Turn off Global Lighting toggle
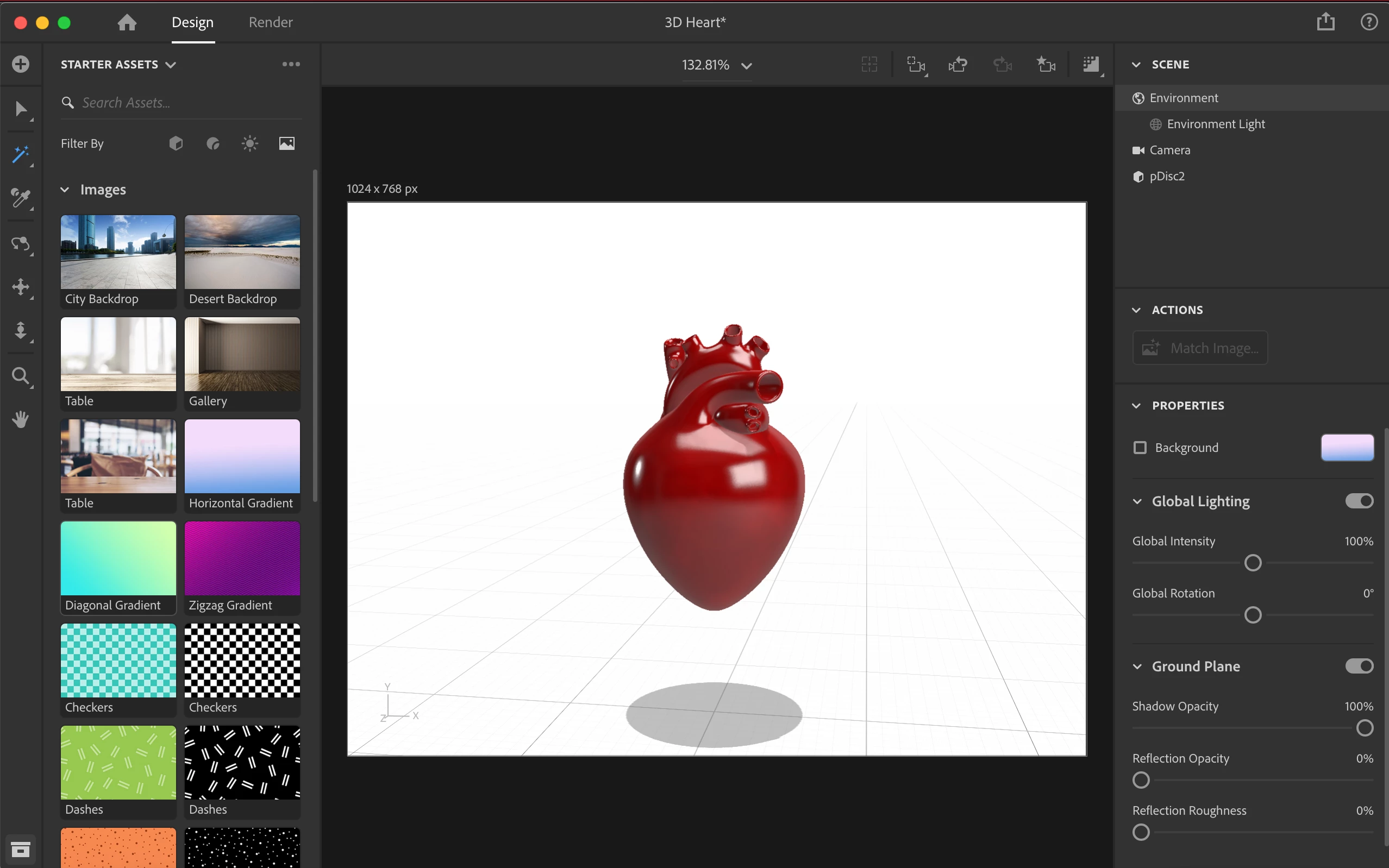The width and height of the screenshot is (1389, 868). [x=1359, y=501]
